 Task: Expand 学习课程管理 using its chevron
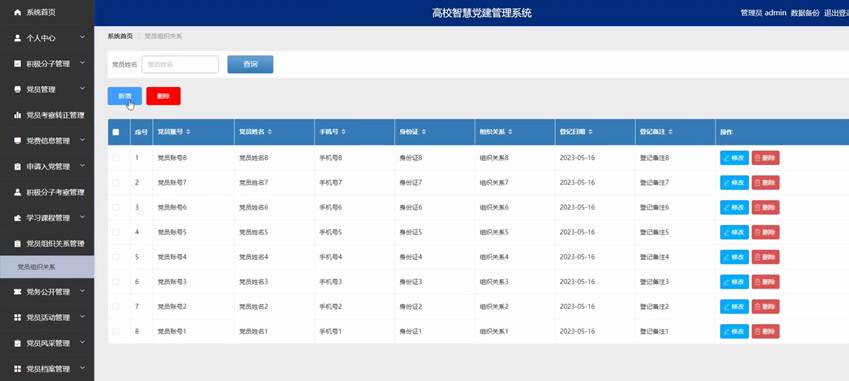tap(82, 217)
